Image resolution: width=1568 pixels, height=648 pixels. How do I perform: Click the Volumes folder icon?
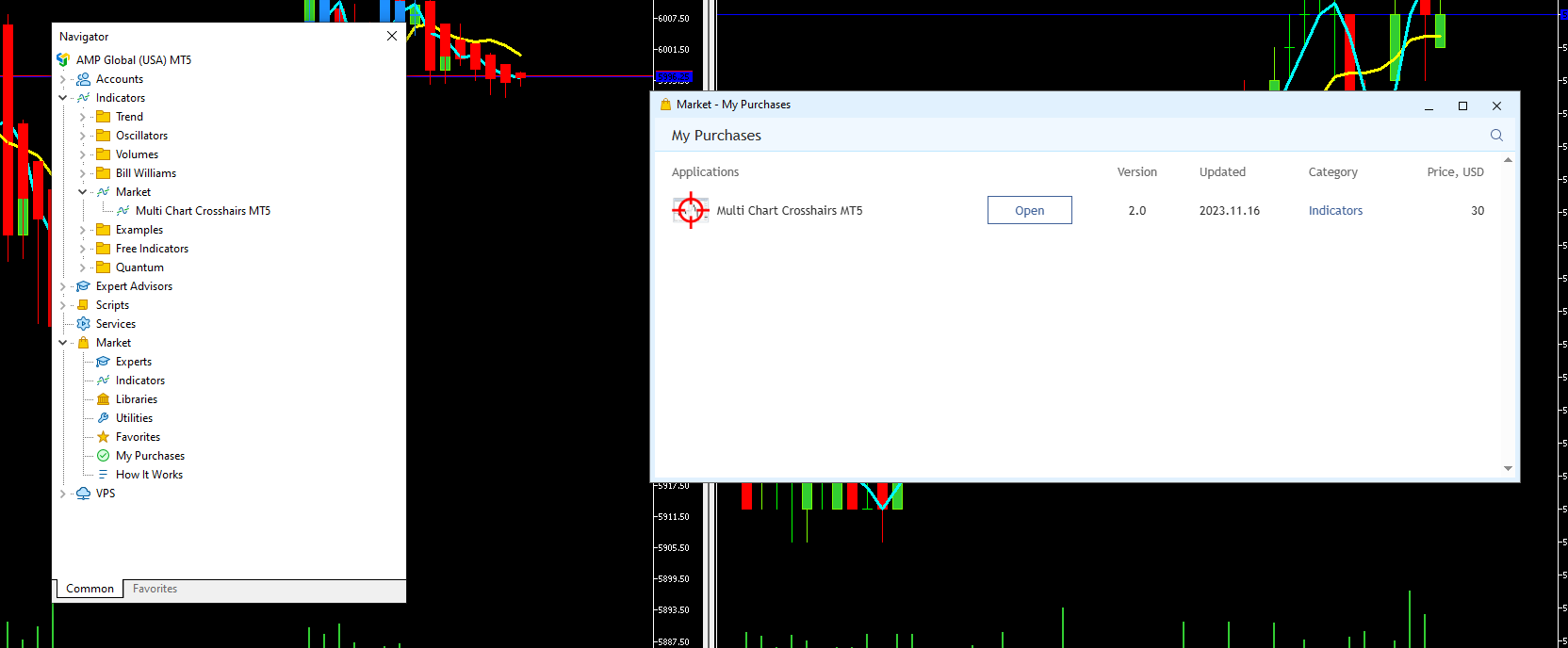[104, 154]
